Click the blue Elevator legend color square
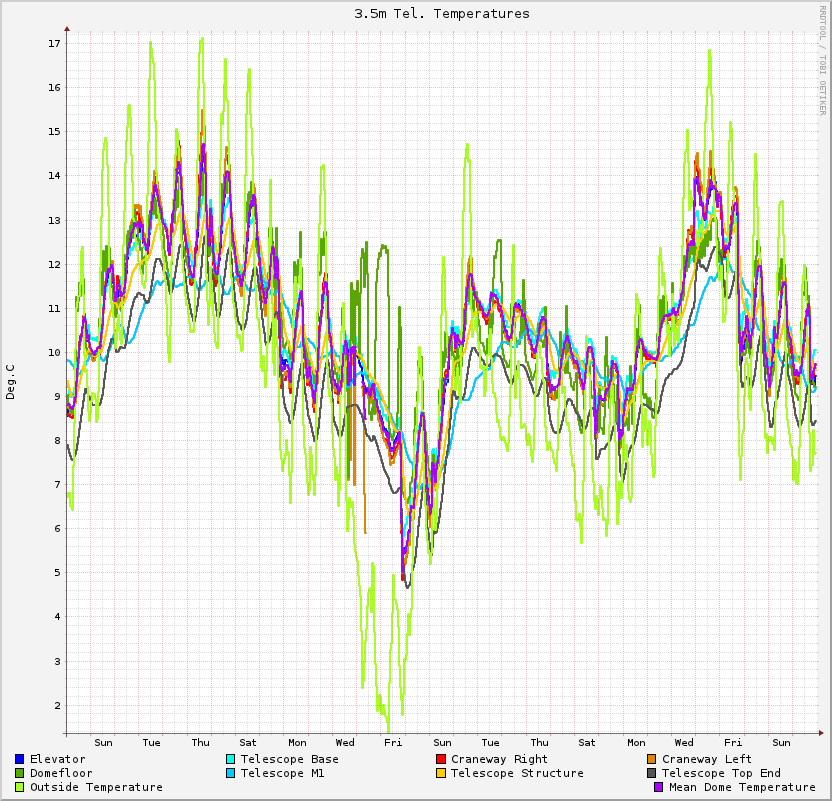832x801 pixels. coord(20,759)
